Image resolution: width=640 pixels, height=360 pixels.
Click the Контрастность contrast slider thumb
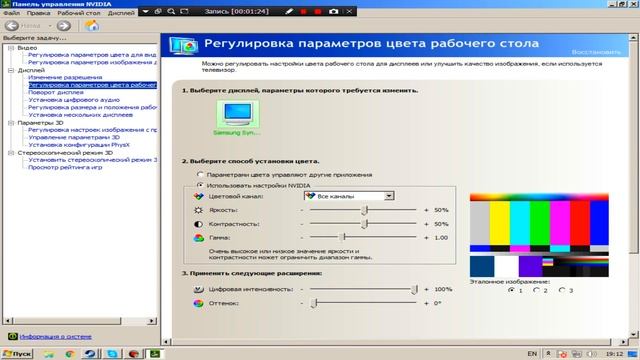[365, 224]
